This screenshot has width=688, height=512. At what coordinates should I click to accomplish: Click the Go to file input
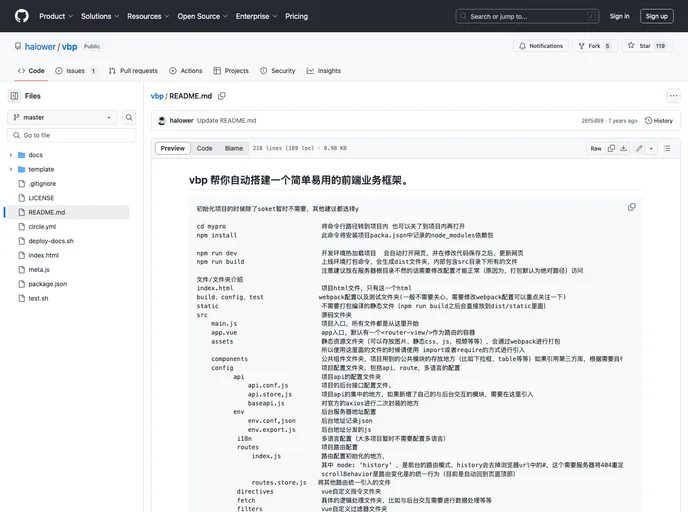72,135
